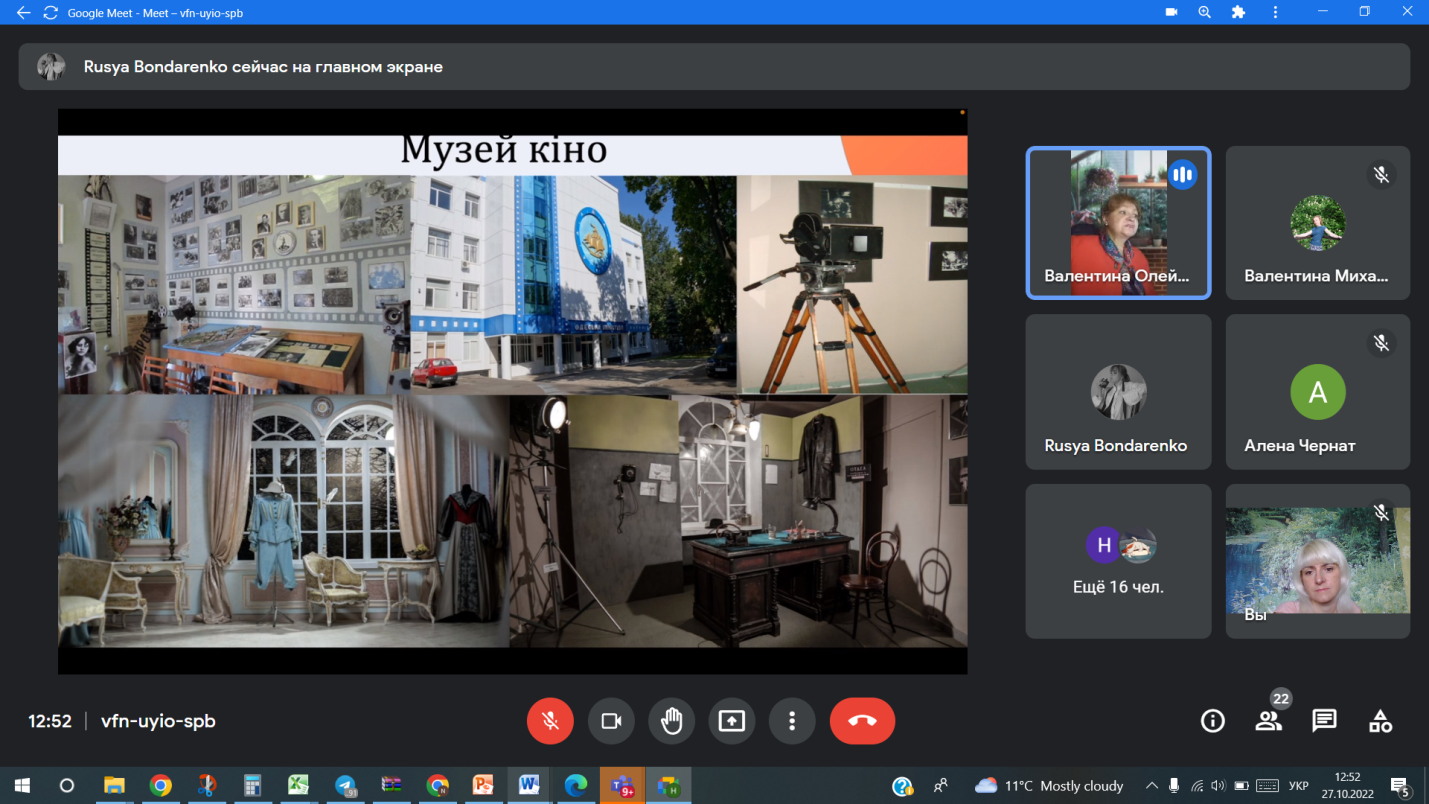Show the participants list icon
This screenshot has width=1429, height=804.
(x=1268, y=721)
